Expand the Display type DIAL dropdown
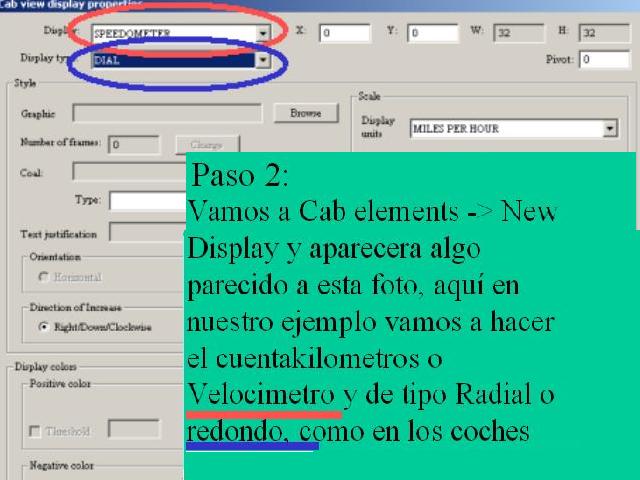Image resolution: width=640 pixels, height=480 pixels. point(263,60)
